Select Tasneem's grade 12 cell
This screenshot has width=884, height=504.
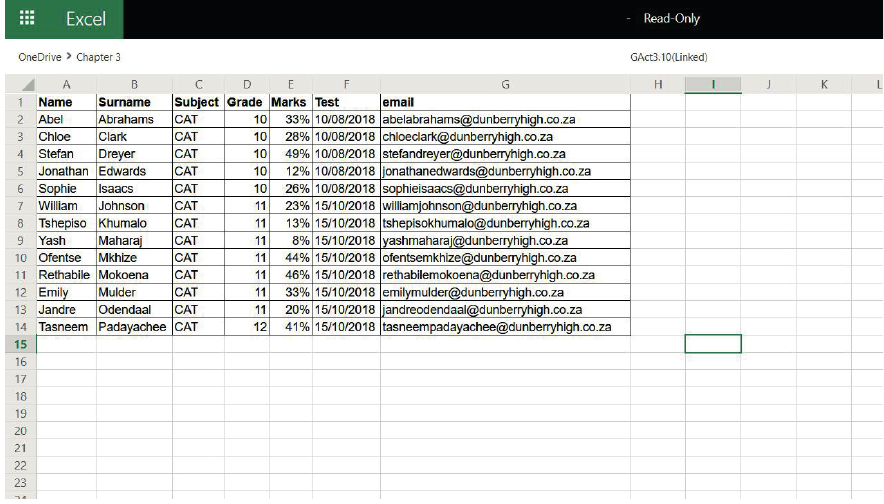[247, 327]
